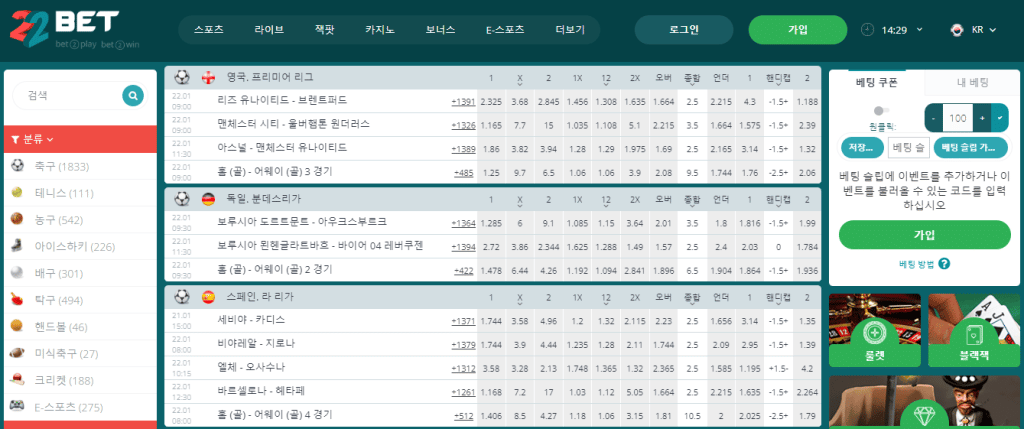Click the clock icon next to 14:29
Viewport: 1024px width, 429px height.
pos(867,29)
